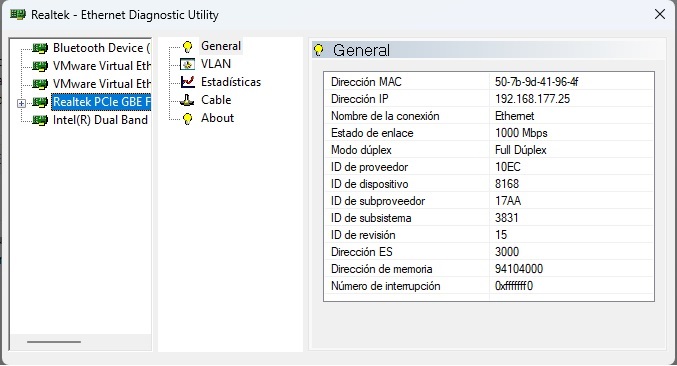Click the General panel header title

pos(361,50)
